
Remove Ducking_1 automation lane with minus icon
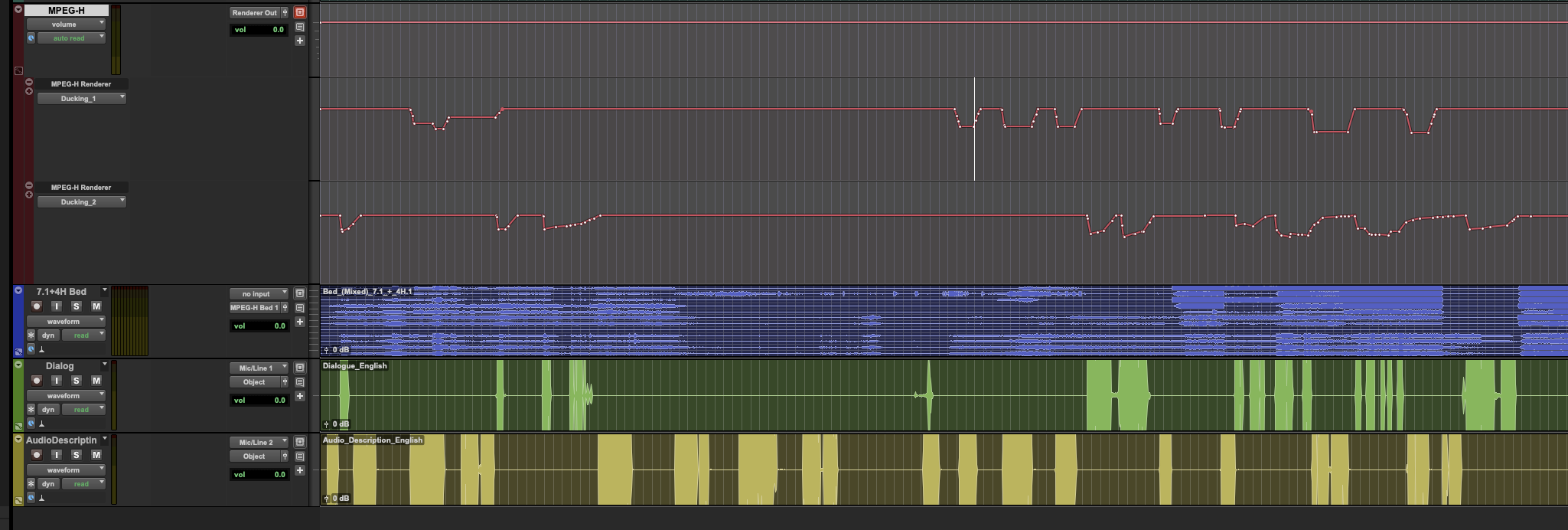(29, 82)
